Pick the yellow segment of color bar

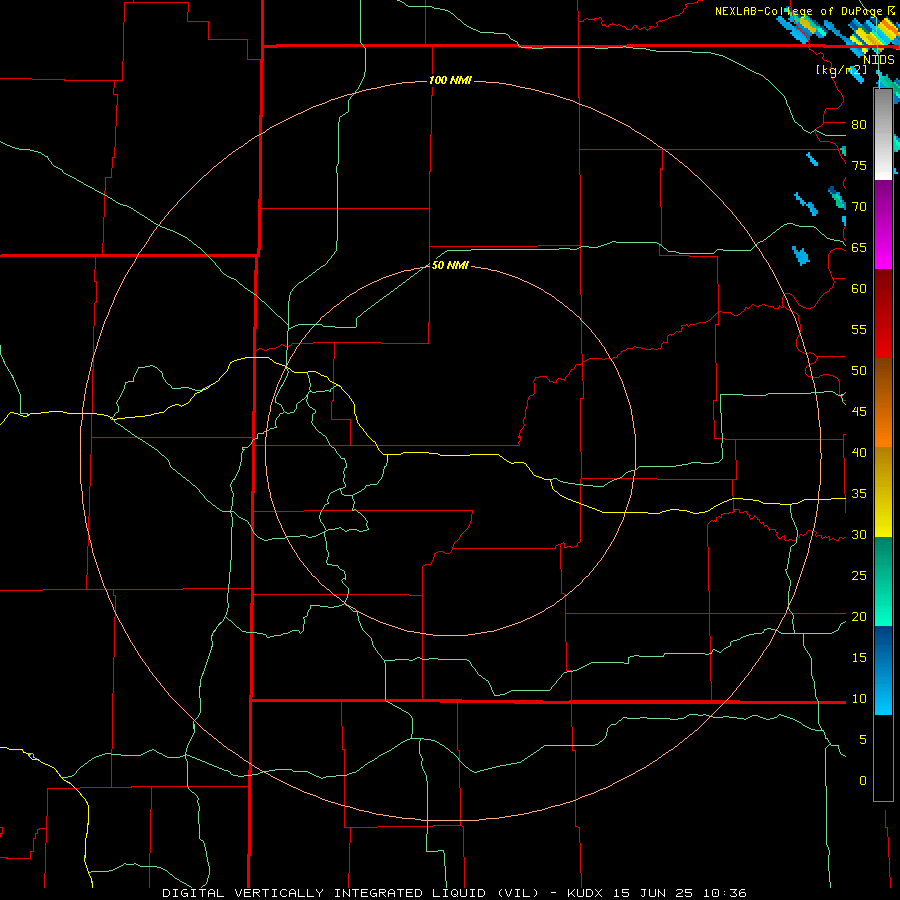coord(883,492)
